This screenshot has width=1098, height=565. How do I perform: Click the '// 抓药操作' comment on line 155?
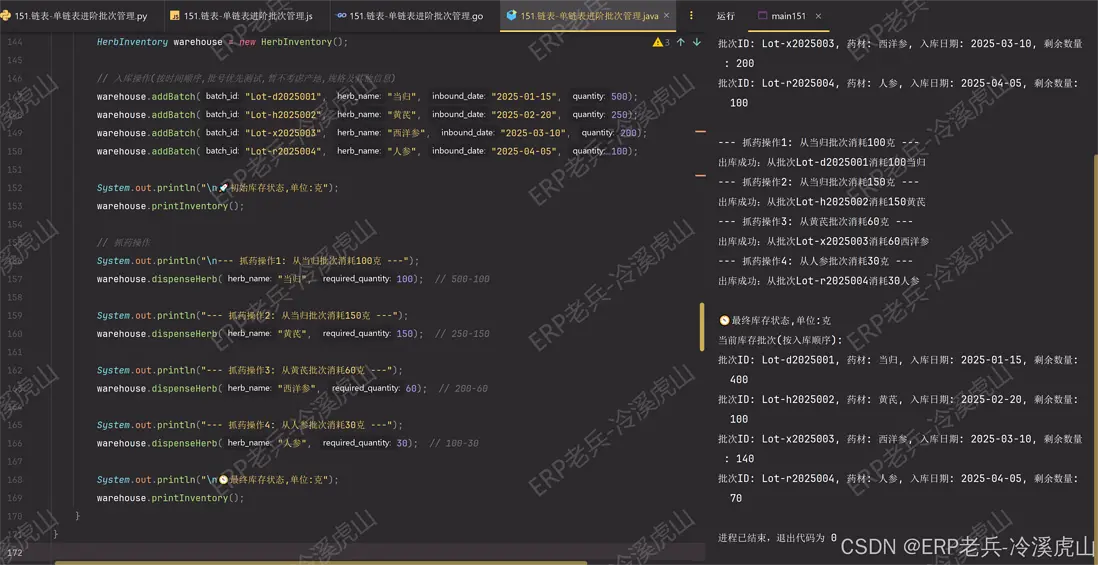(123, 242)
